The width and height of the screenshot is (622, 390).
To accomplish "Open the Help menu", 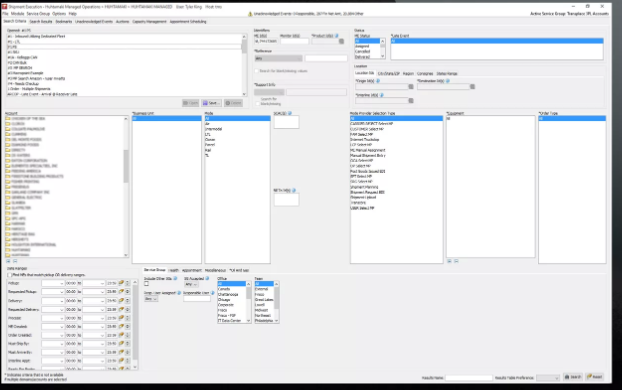I will pos(73,14).
